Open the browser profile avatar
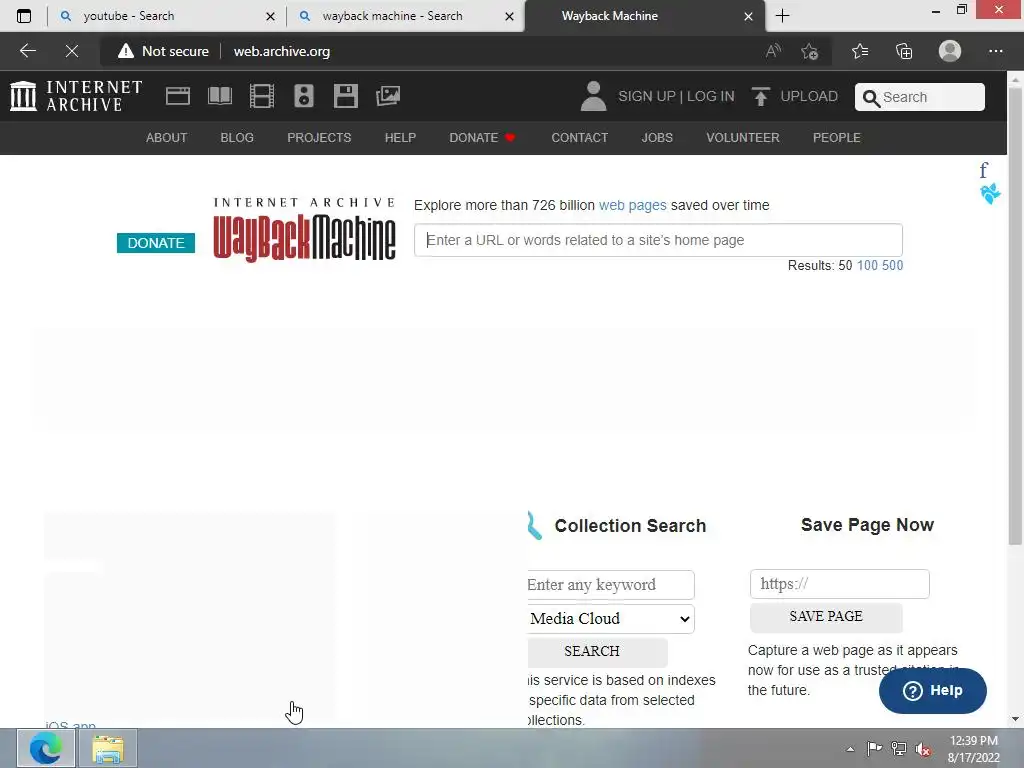Screen dimensions: 1024x768 coord(950,51)
